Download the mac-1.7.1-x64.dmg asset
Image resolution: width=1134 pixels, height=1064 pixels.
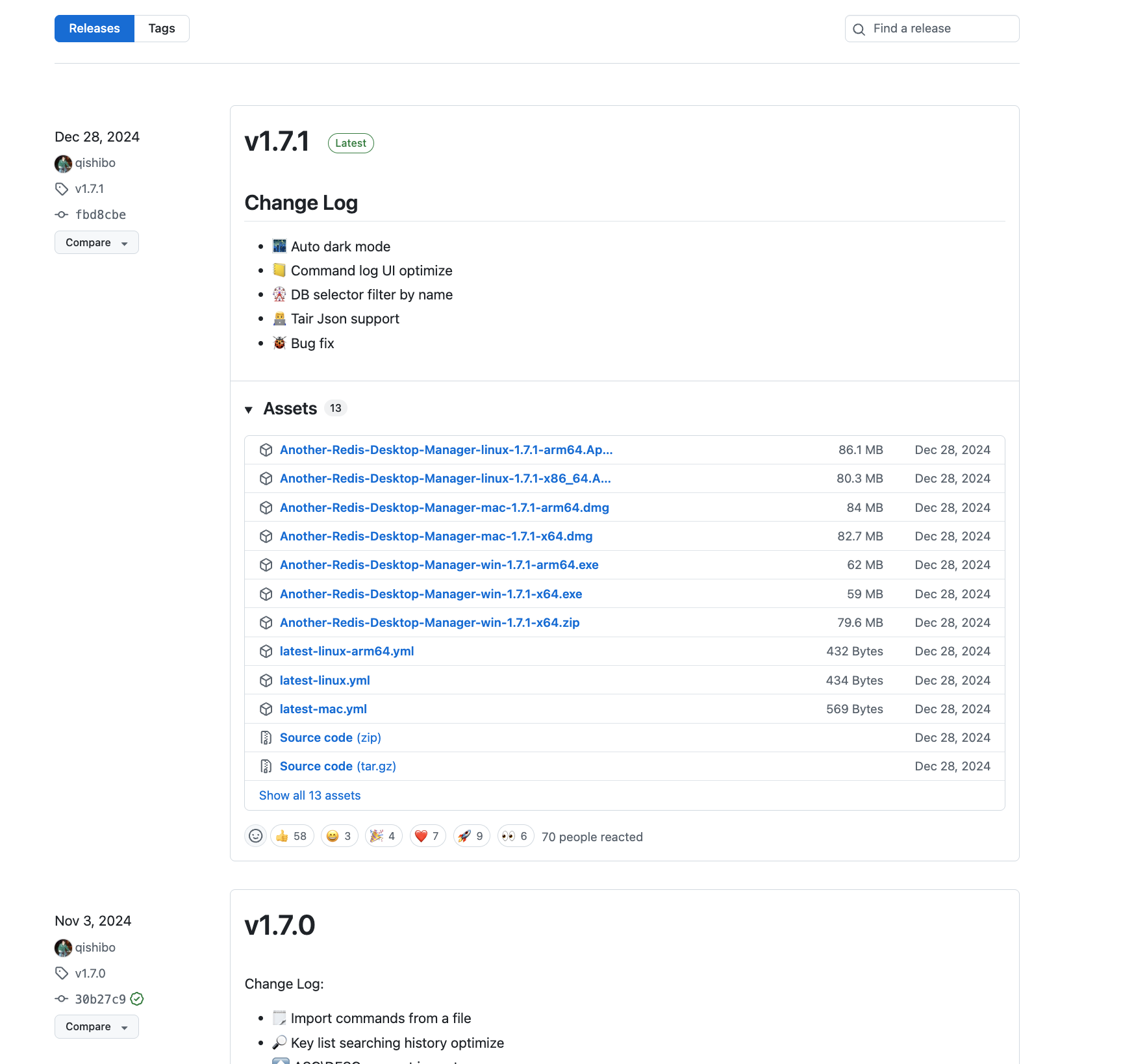point(436,536)
